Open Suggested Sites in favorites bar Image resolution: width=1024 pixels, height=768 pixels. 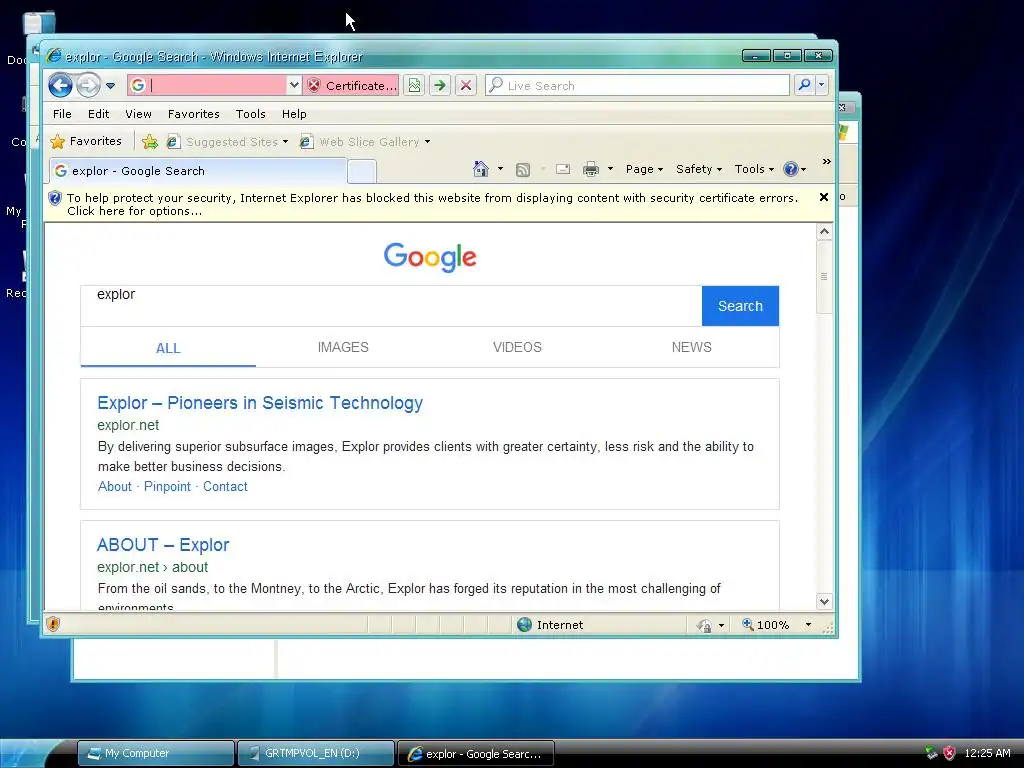[x=227, y=142]
